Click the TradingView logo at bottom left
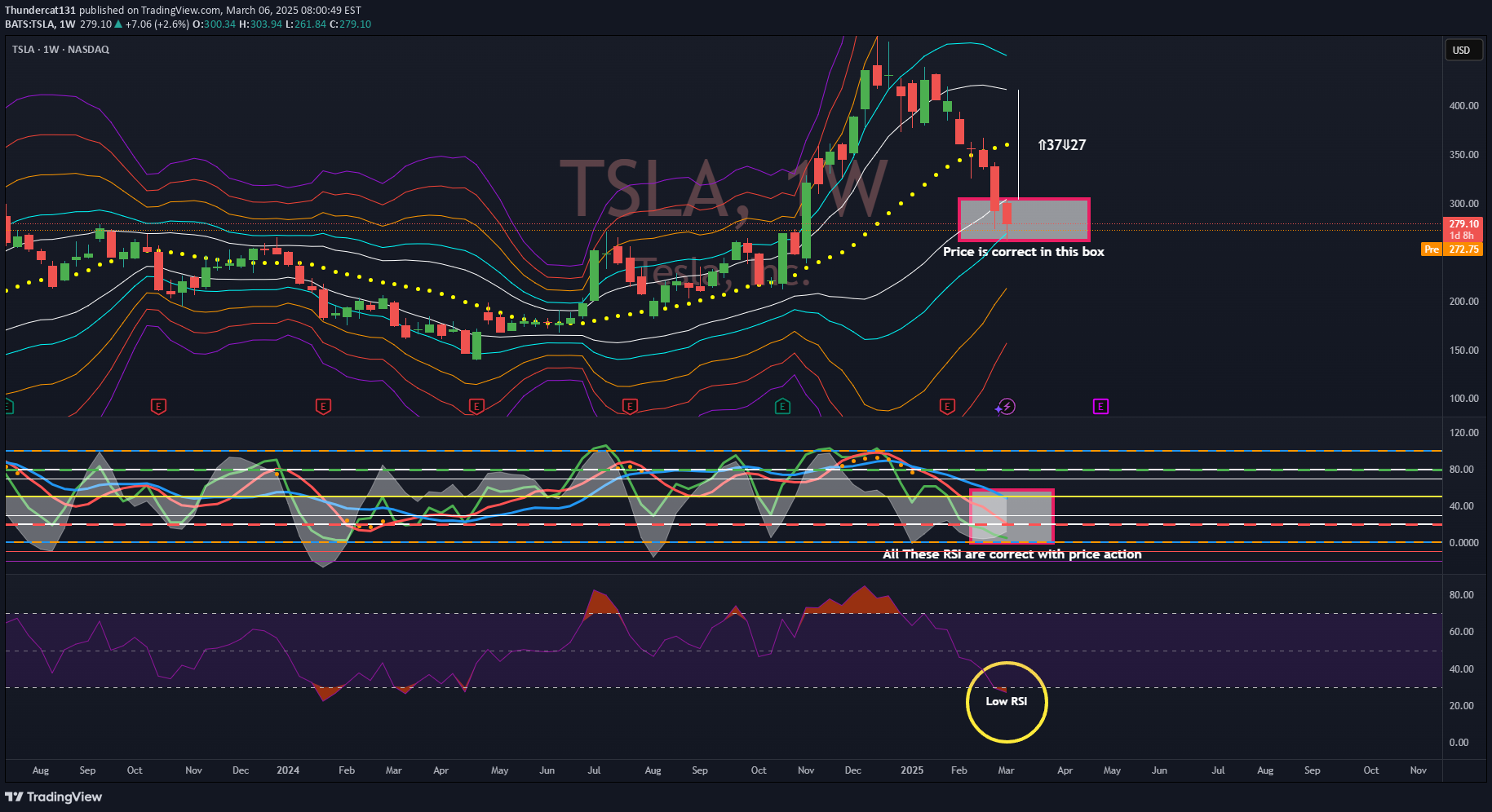The image size is (1492, 812). click(x=54, y=797)
